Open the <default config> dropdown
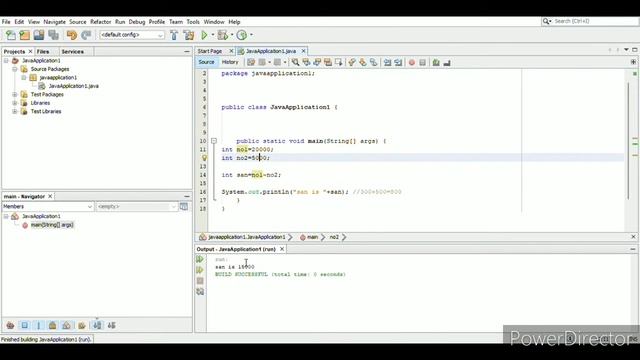The height and width of the screenshot is (360, 640). [132, 35]
